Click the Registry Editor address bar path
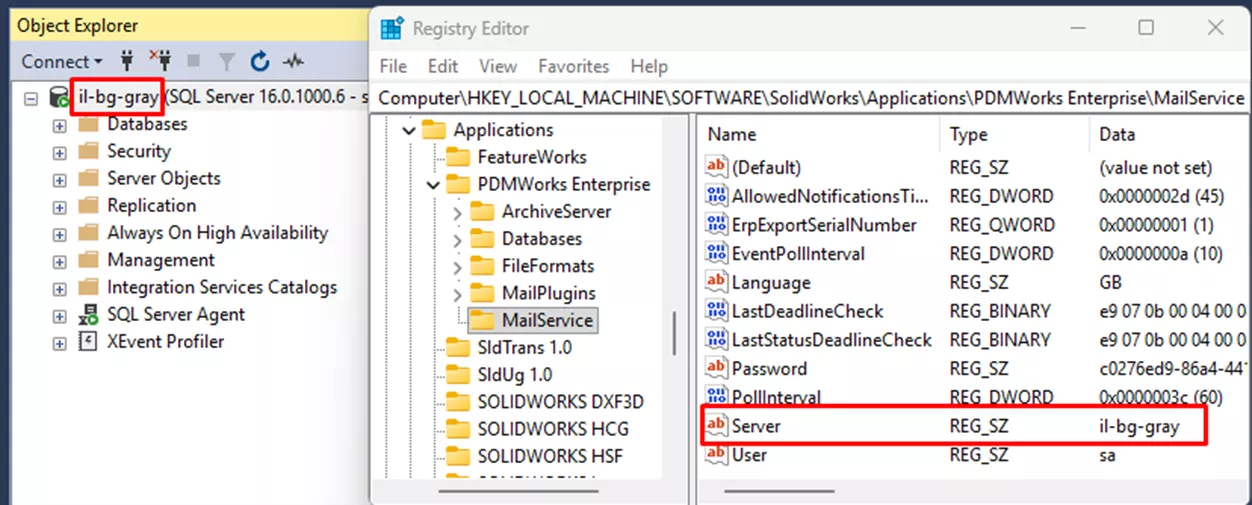Viewport: 1252px width, 505px height. (812, 98)
